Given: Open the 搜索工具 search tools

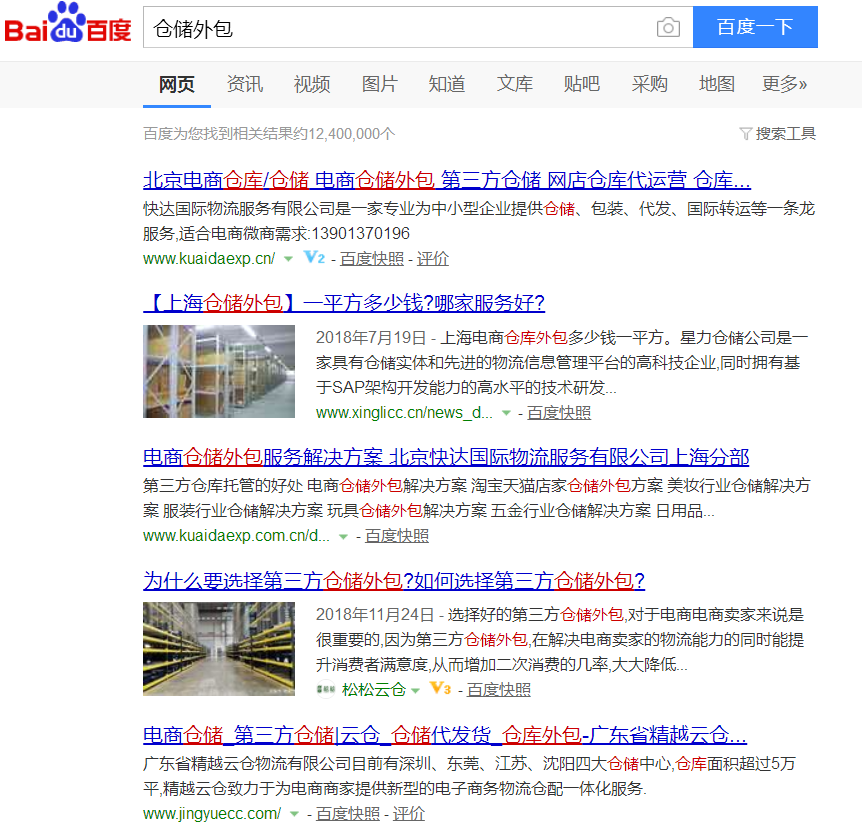Looking at the screenshot, I should (786, 134).
